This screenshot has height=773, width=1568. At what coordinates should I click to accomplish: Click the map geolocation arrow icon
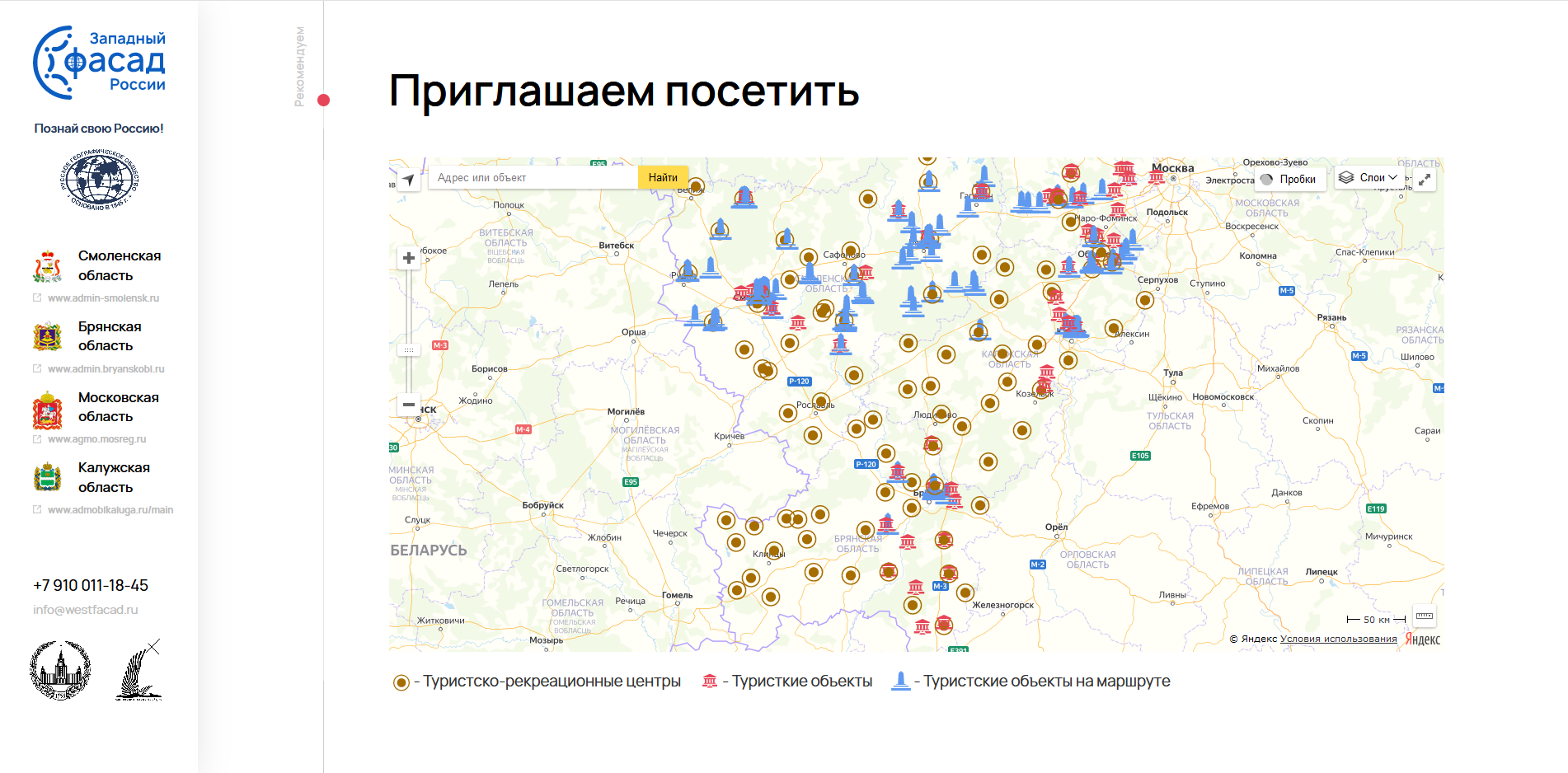[x=408, y=179]
